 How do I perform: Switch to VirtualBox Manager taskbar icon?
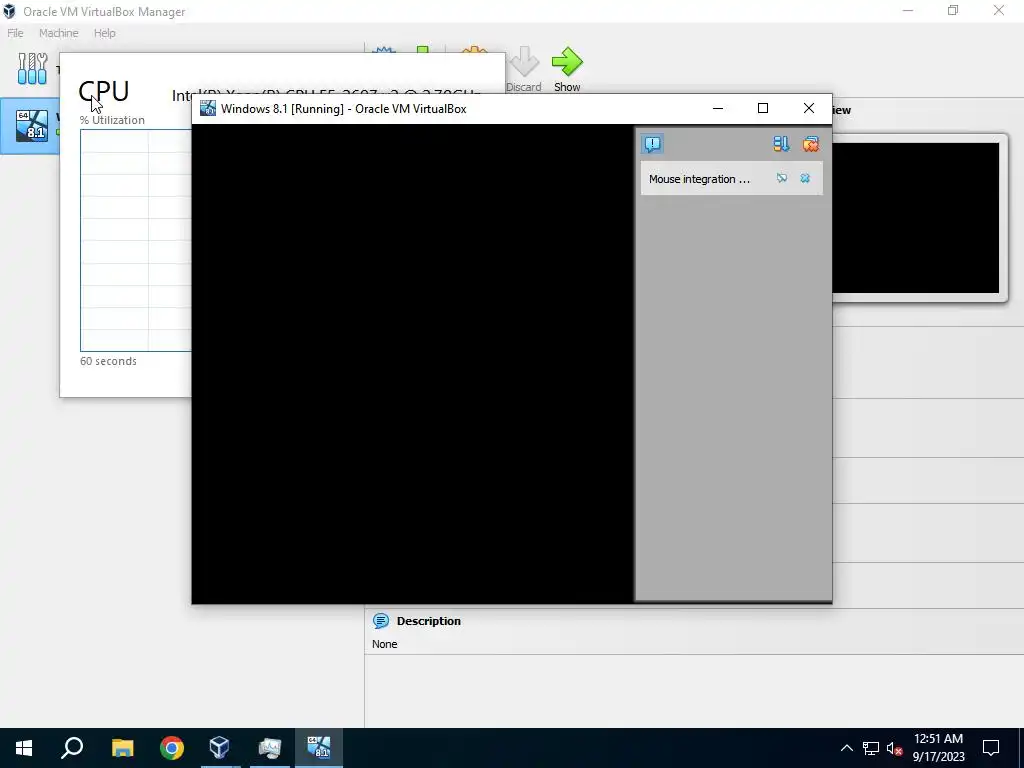tap(219, 748)
